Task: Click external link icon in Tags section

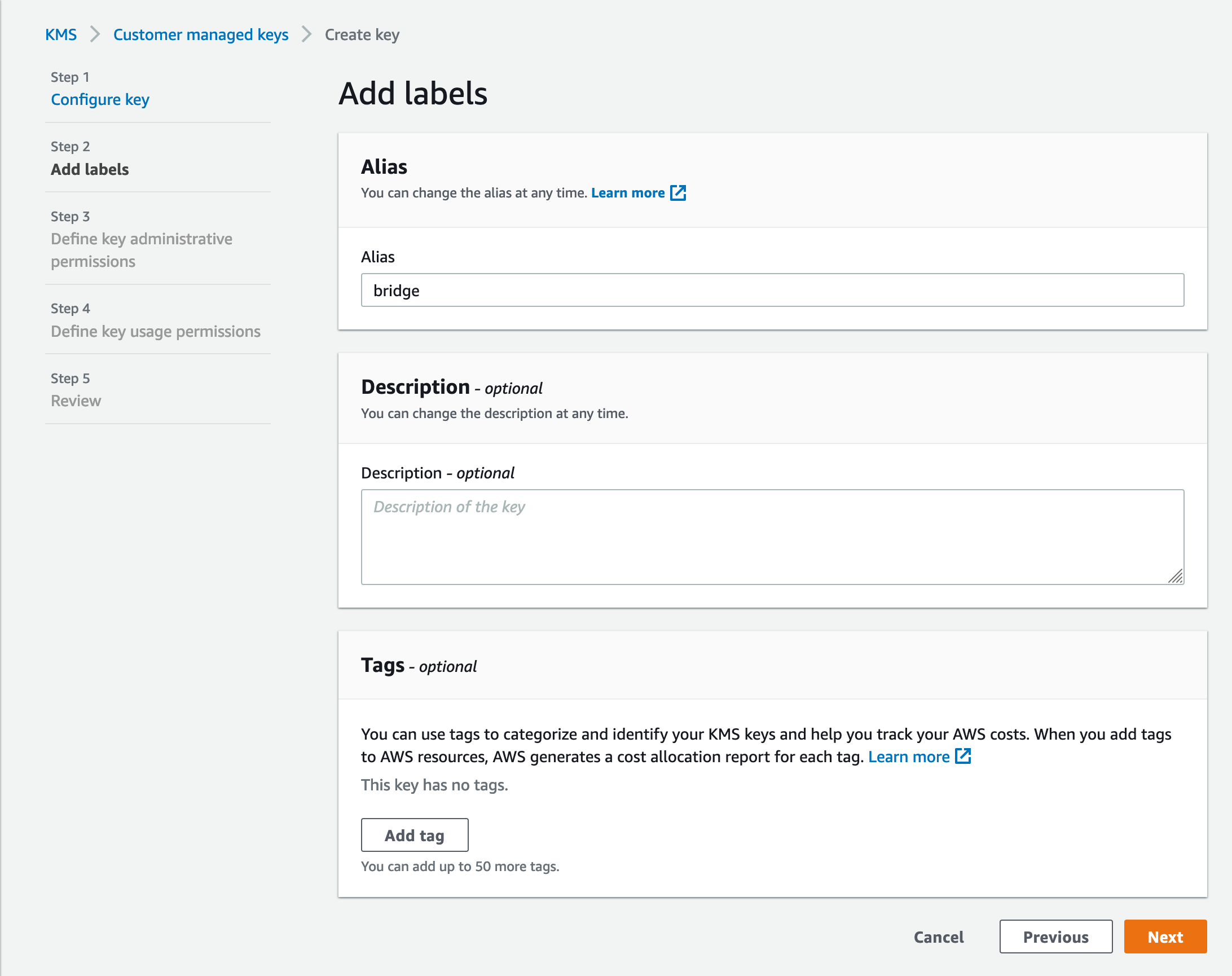Action: click(963, 756)
